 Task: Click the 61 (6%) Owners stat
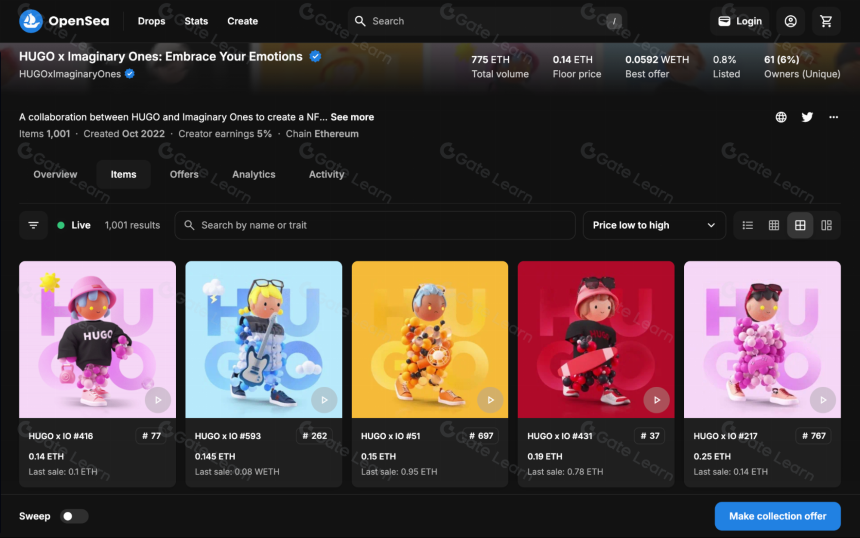point(802,66)
